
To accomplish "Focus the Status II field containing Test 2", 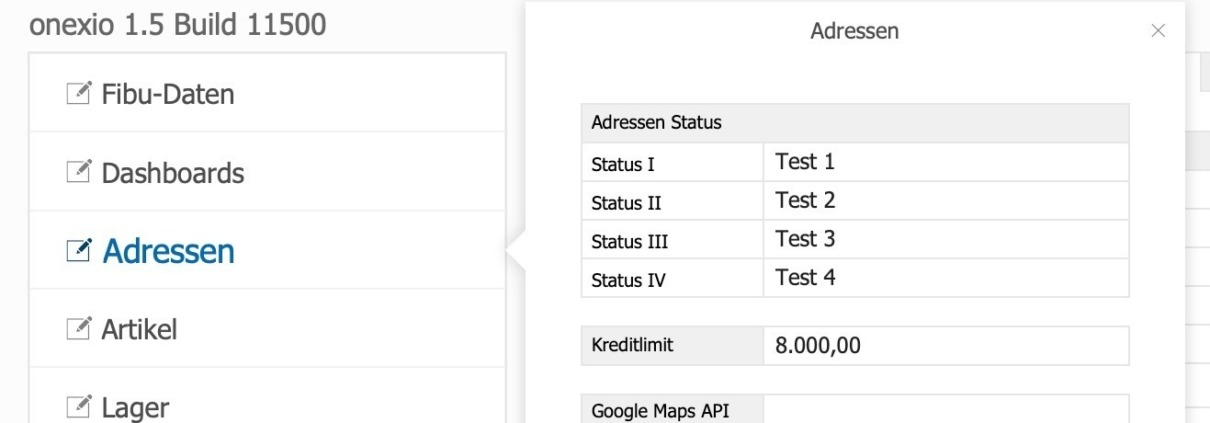I will click(945, 201).
